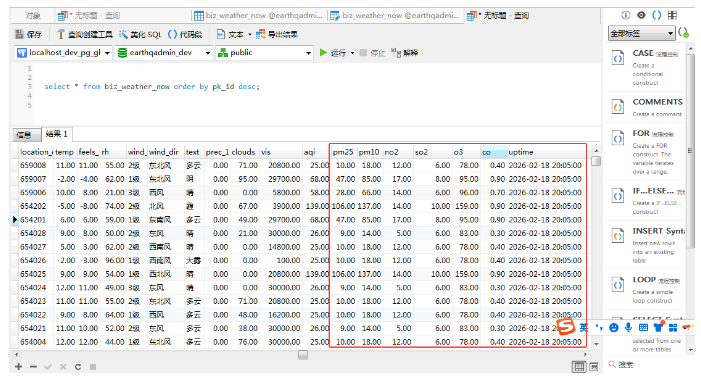Select the location cell 659008

pos(35,165)
